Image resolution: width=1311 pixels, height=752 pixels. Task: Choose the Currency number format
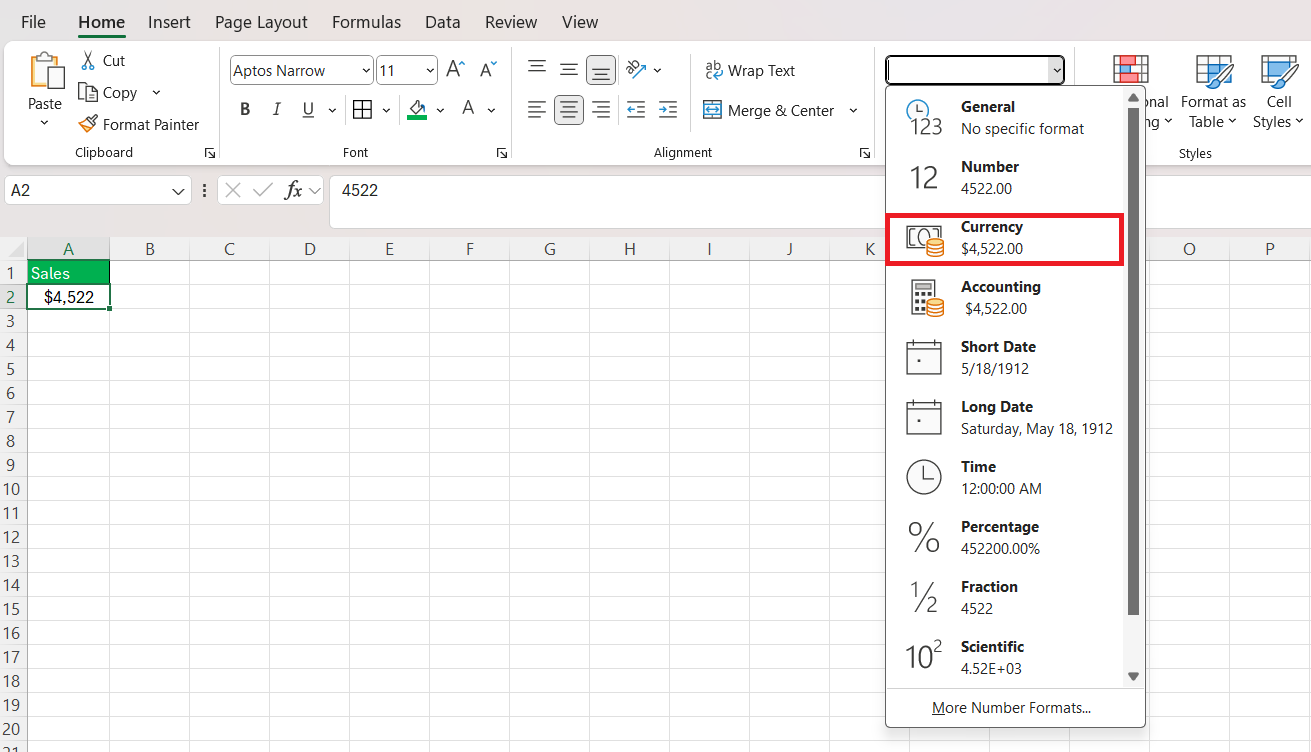tap(1005, 238)
